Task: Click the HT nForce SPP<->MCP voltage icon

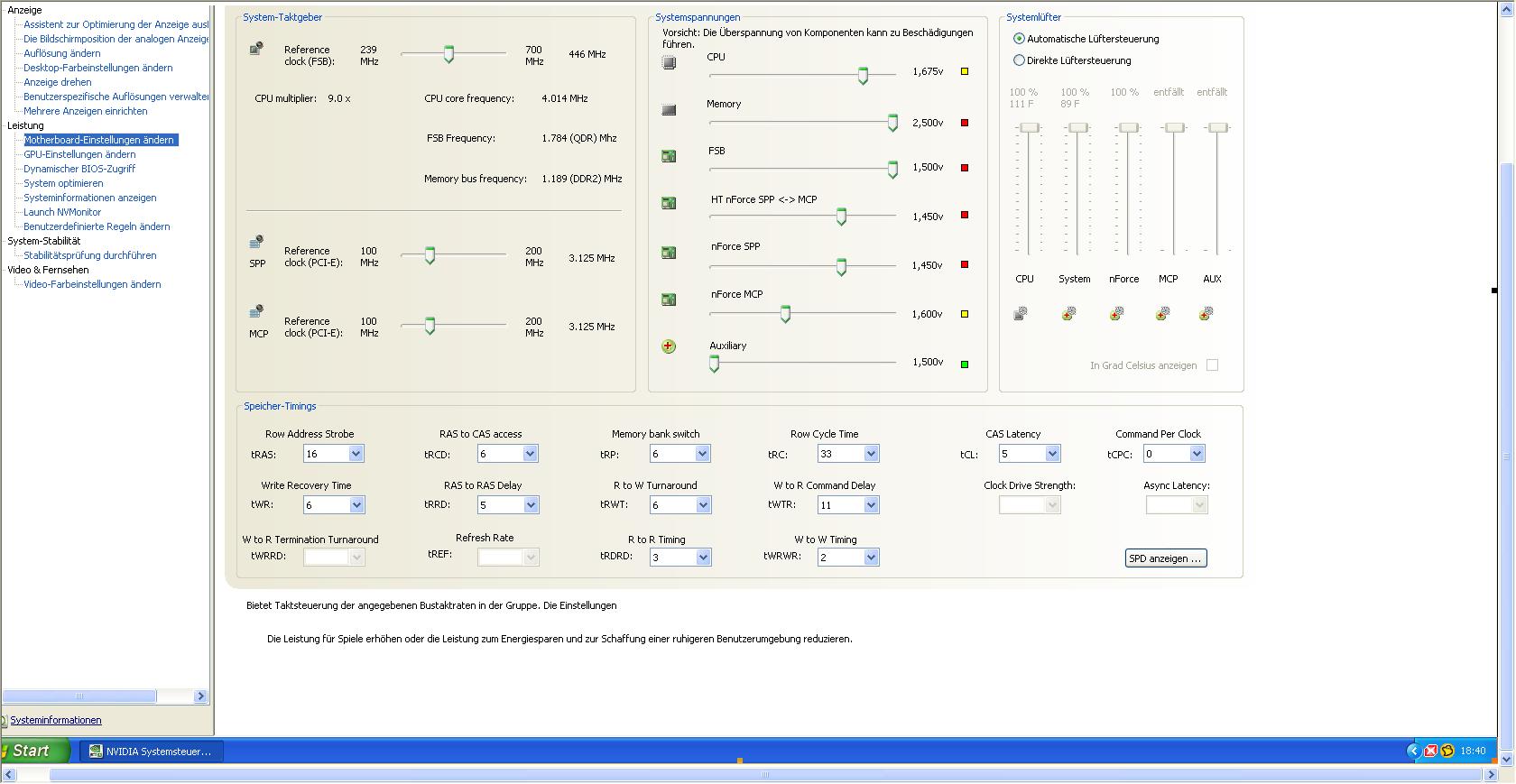Action: coord(669,203)
